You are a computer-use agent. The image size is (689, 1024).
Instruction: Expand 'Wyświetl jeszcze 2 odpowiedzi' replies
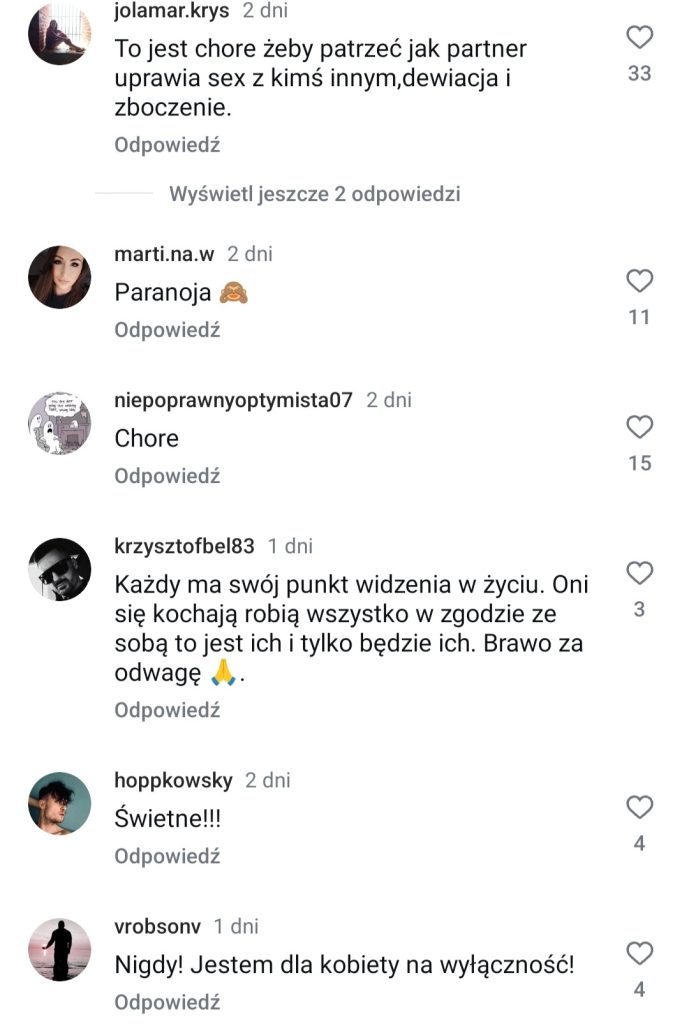point(314,194)
